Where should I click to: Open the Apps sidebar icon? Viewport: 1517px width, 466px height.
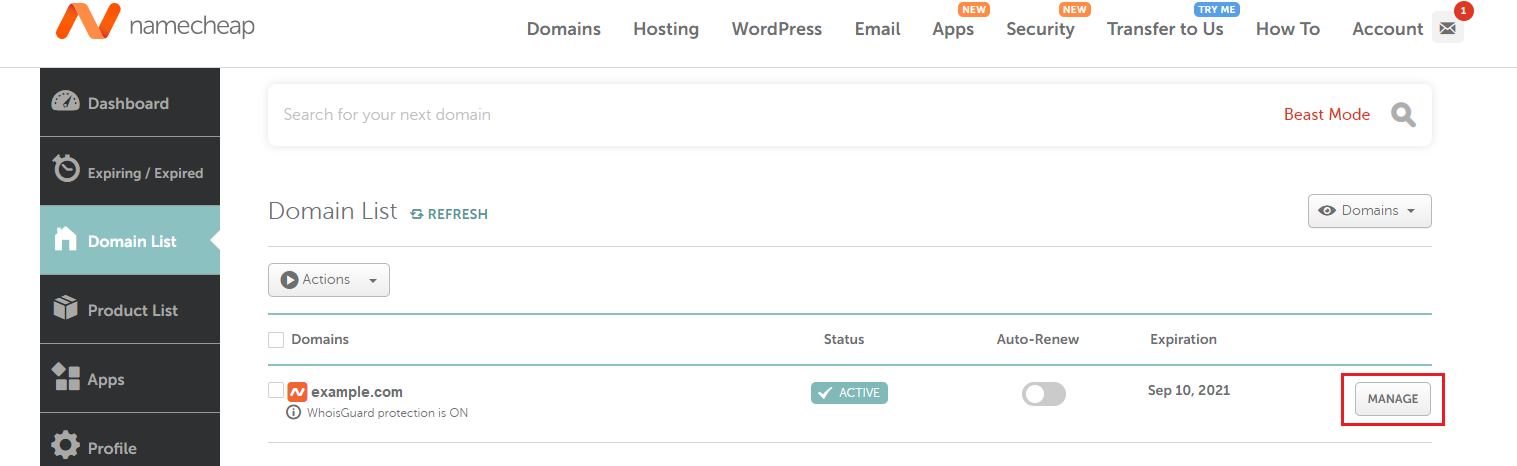[66, 378]
